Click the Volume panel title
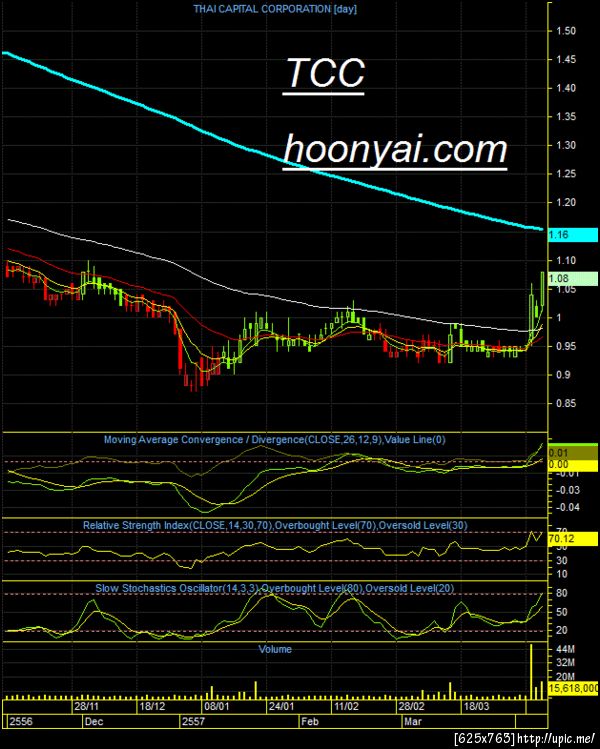Image resolution: width=600 pixels, height=749 pixels. coord(275,649)
